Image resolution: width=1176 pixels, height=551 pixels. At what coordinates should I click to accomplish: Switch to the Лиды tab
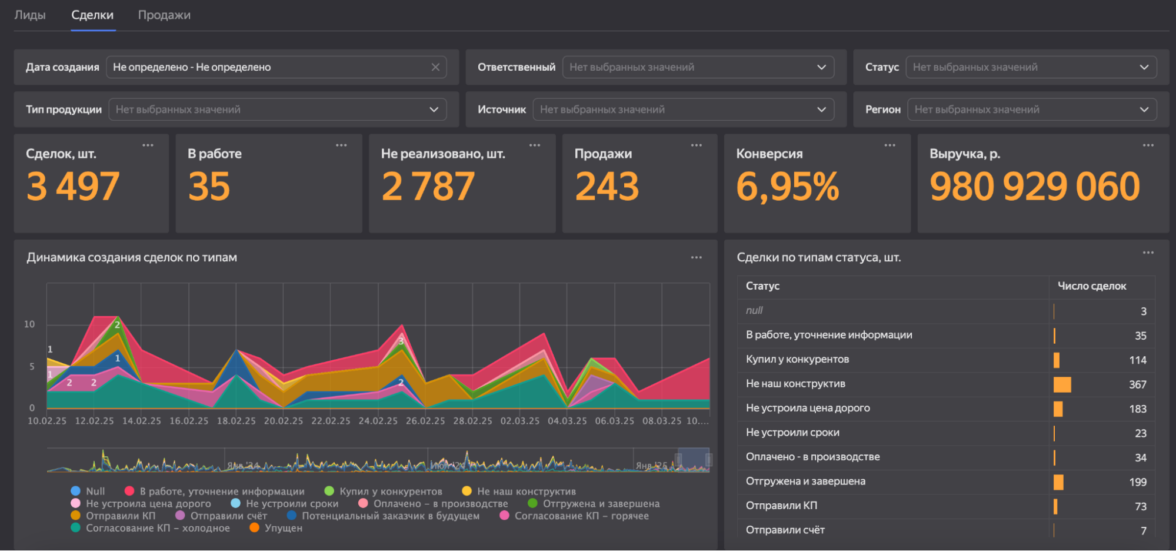tap(30, 15)
